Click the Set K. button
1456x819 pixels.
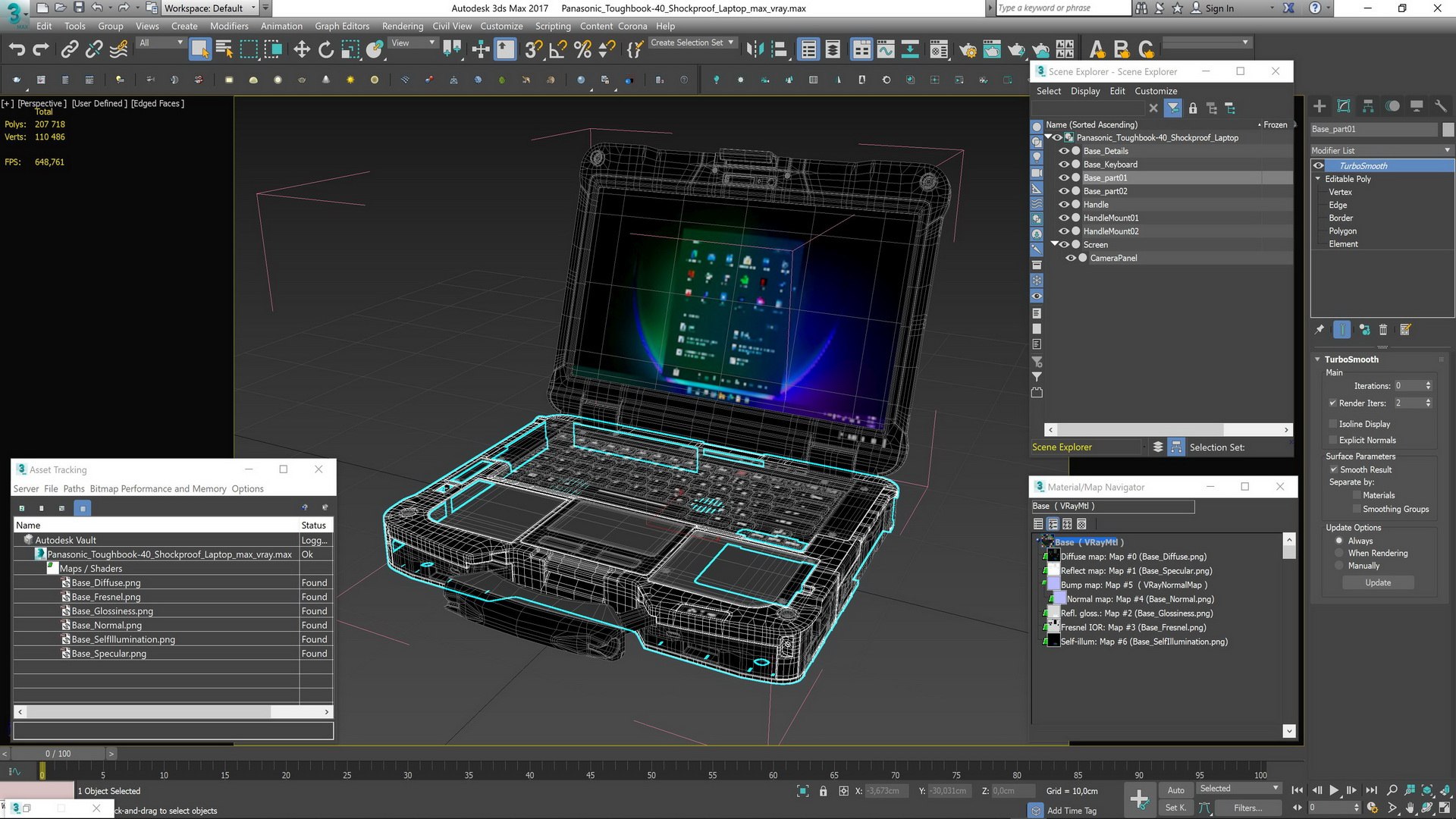1175,808
